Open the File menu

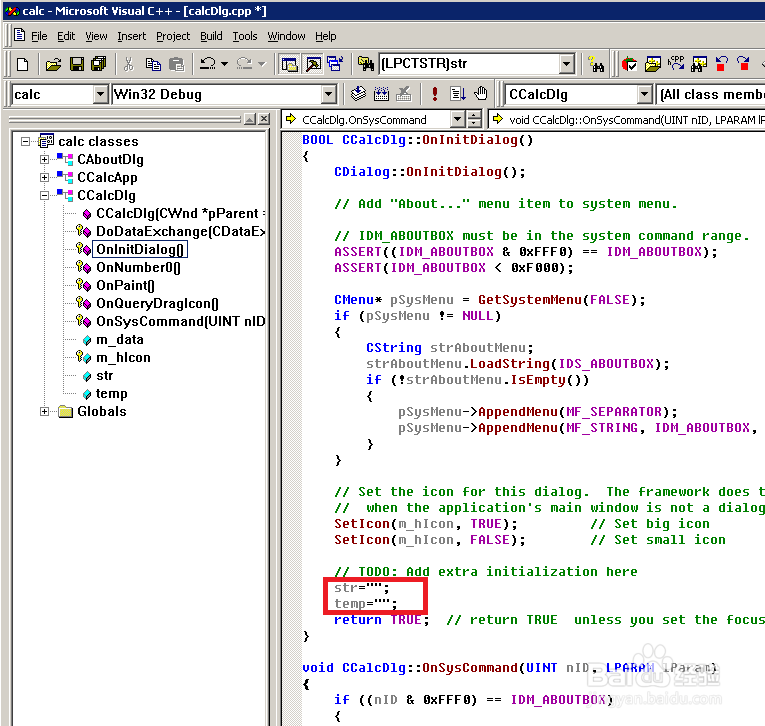point(39,36)
